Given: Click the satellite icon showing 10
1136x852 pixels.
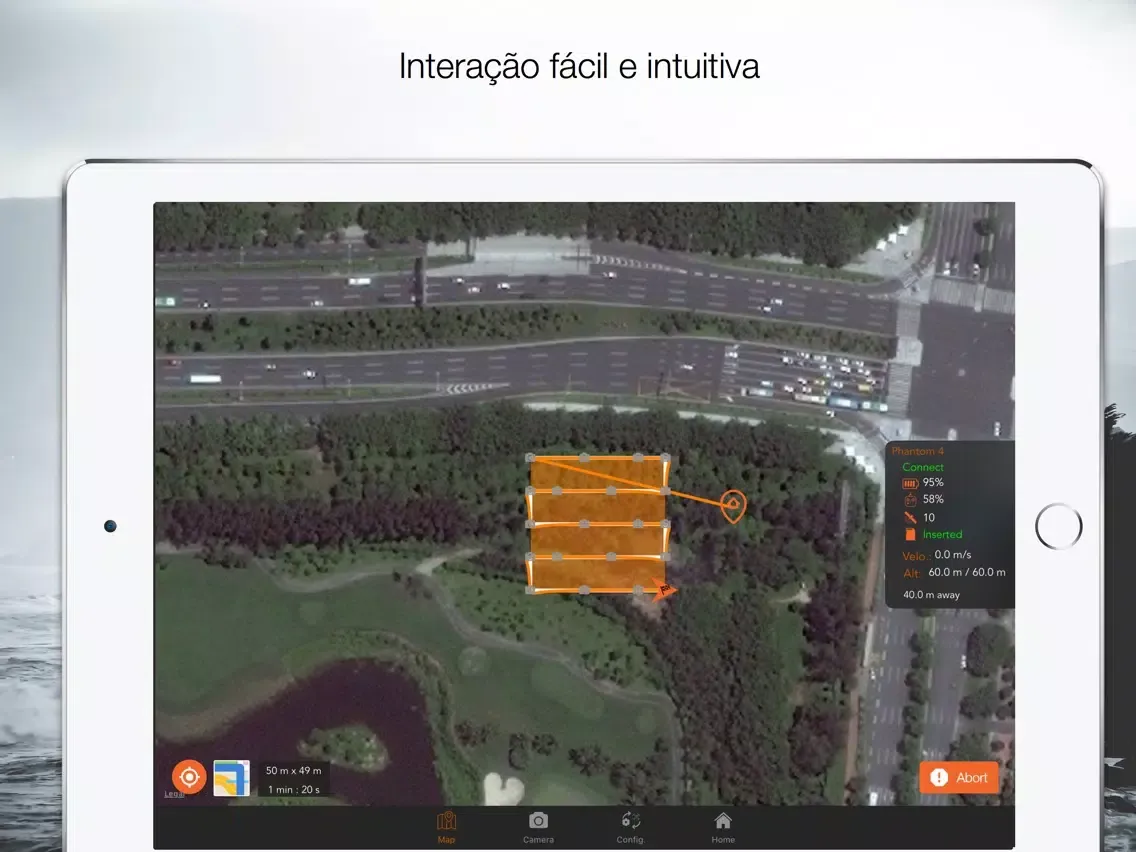Looking at the screenshot, I should (x=909, y=517).
